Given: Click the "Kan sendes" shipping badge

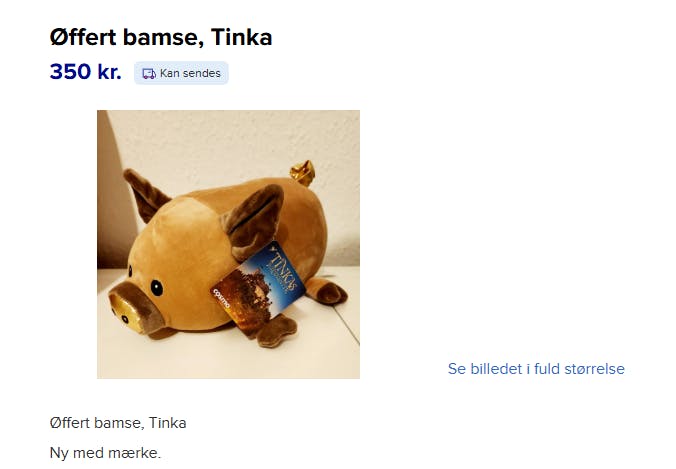Looking at the screenshot, I should (x=181, y=73).
